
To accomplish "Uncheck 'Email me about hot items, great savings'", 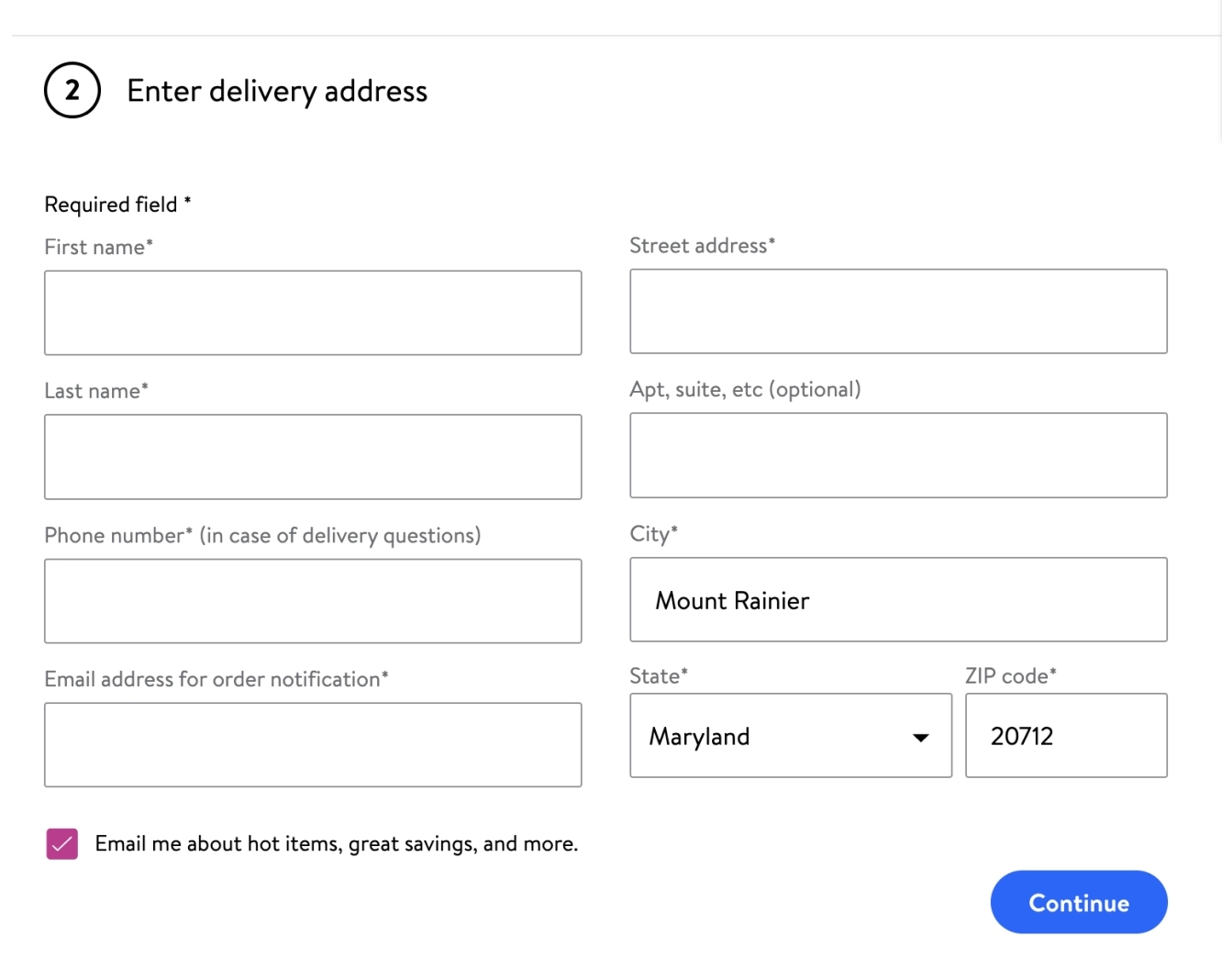I will [61, 843].
